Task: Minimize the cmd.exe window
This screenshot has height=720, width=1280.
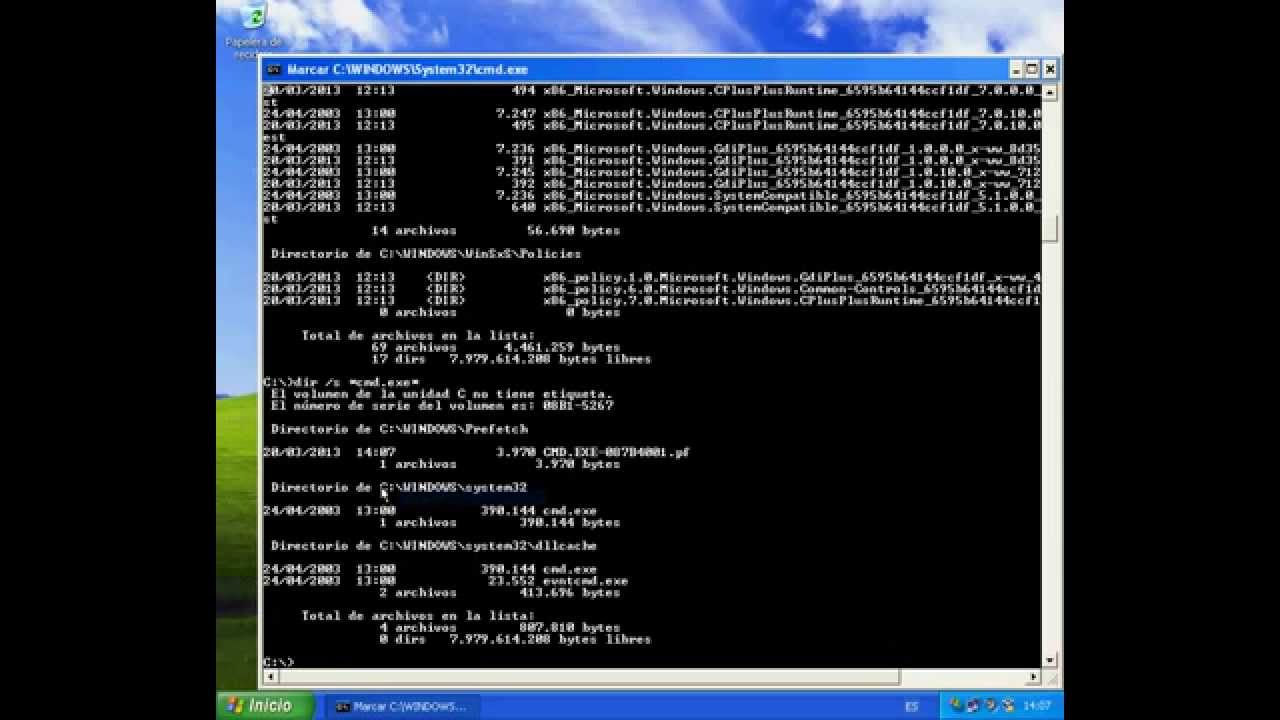Action: pyautogui.click(x=1015, y=69)
